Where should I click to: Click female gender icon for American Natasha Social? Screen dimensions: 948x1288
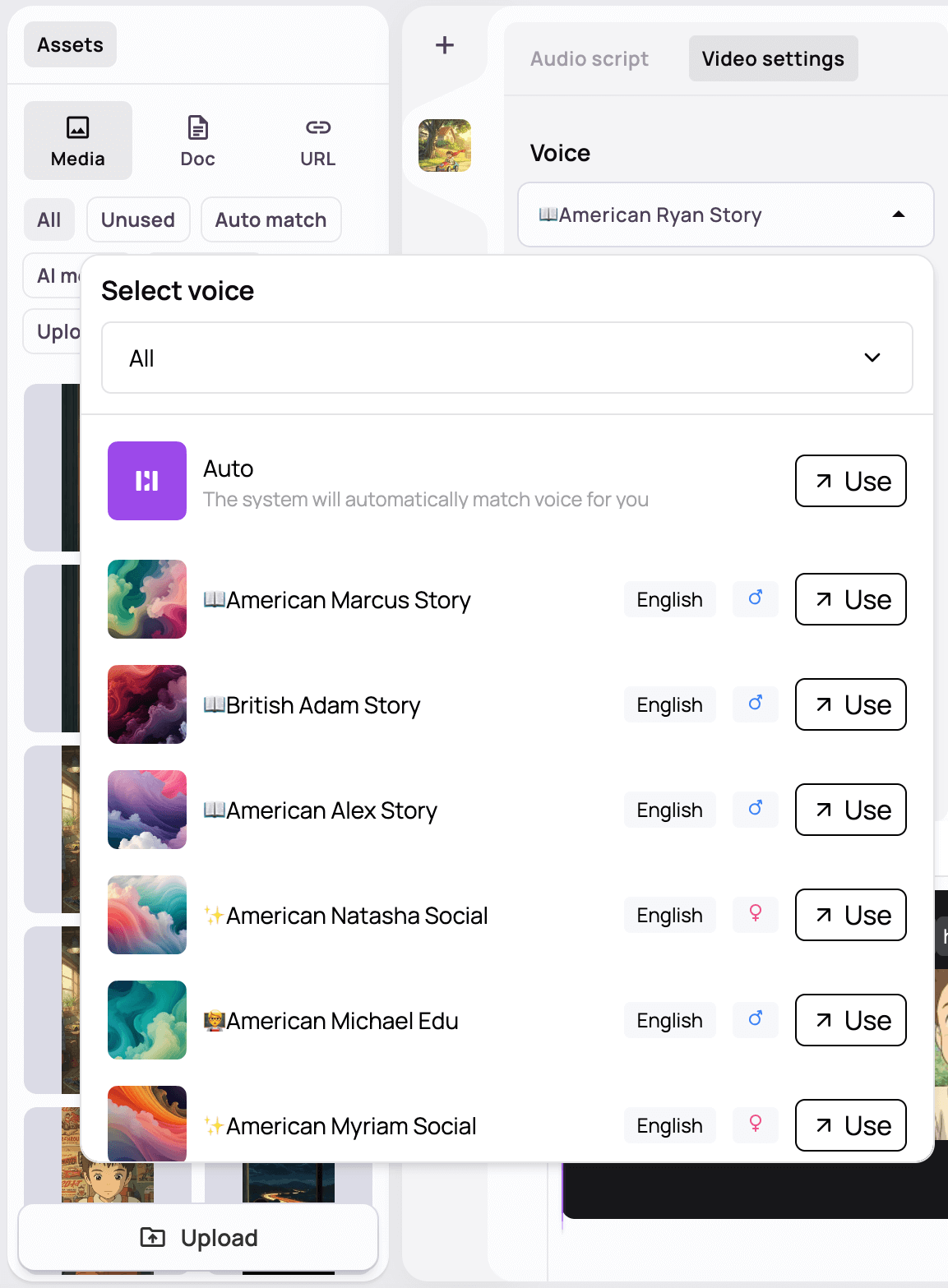click(756, 915)
